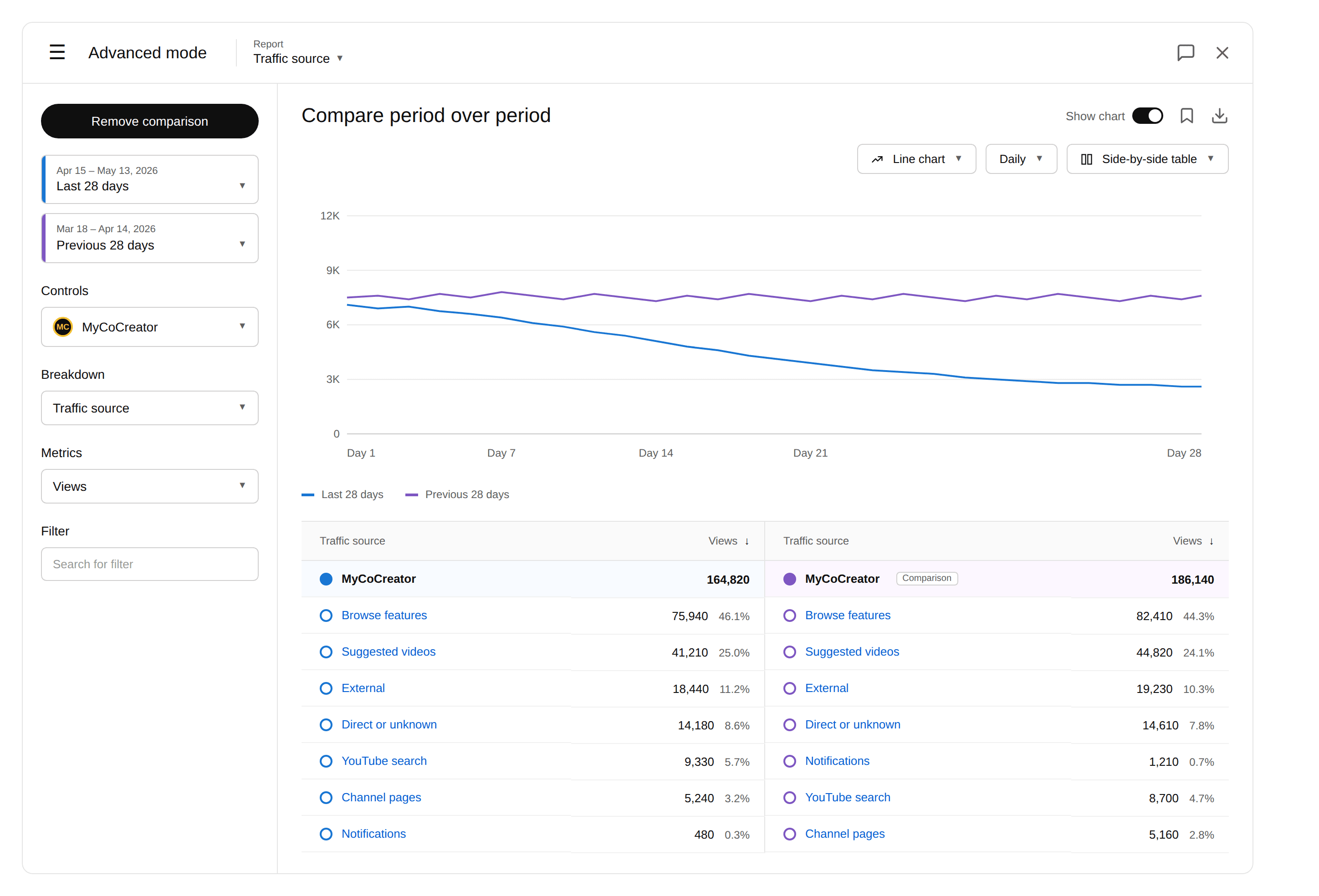1319x896 pixels.
Task: Toggle left Channel pages row circle
Action: (x=326, y=797)
